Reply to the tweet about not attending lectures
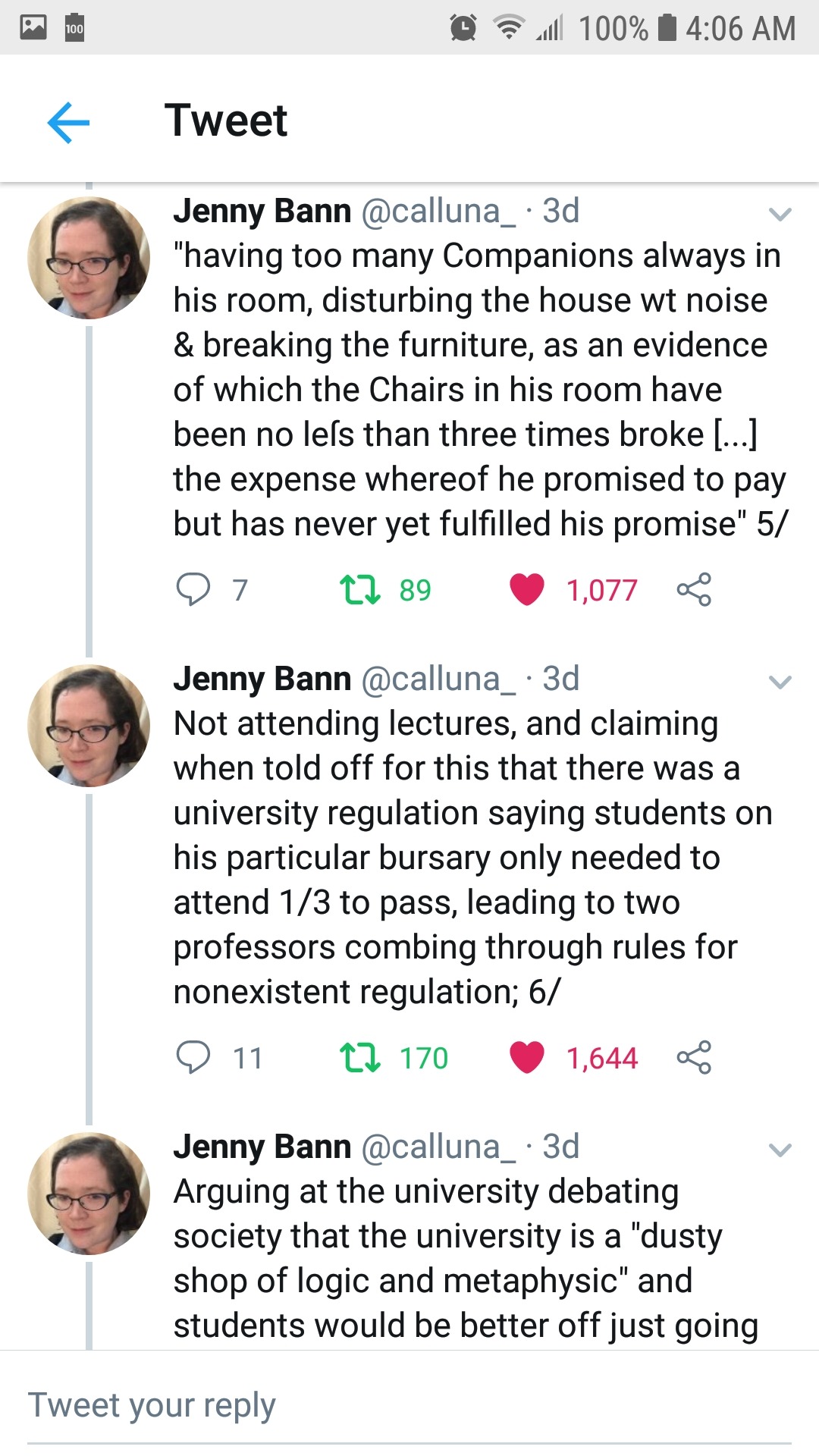Screen dimensions: 819x1456 [193, 1057]
